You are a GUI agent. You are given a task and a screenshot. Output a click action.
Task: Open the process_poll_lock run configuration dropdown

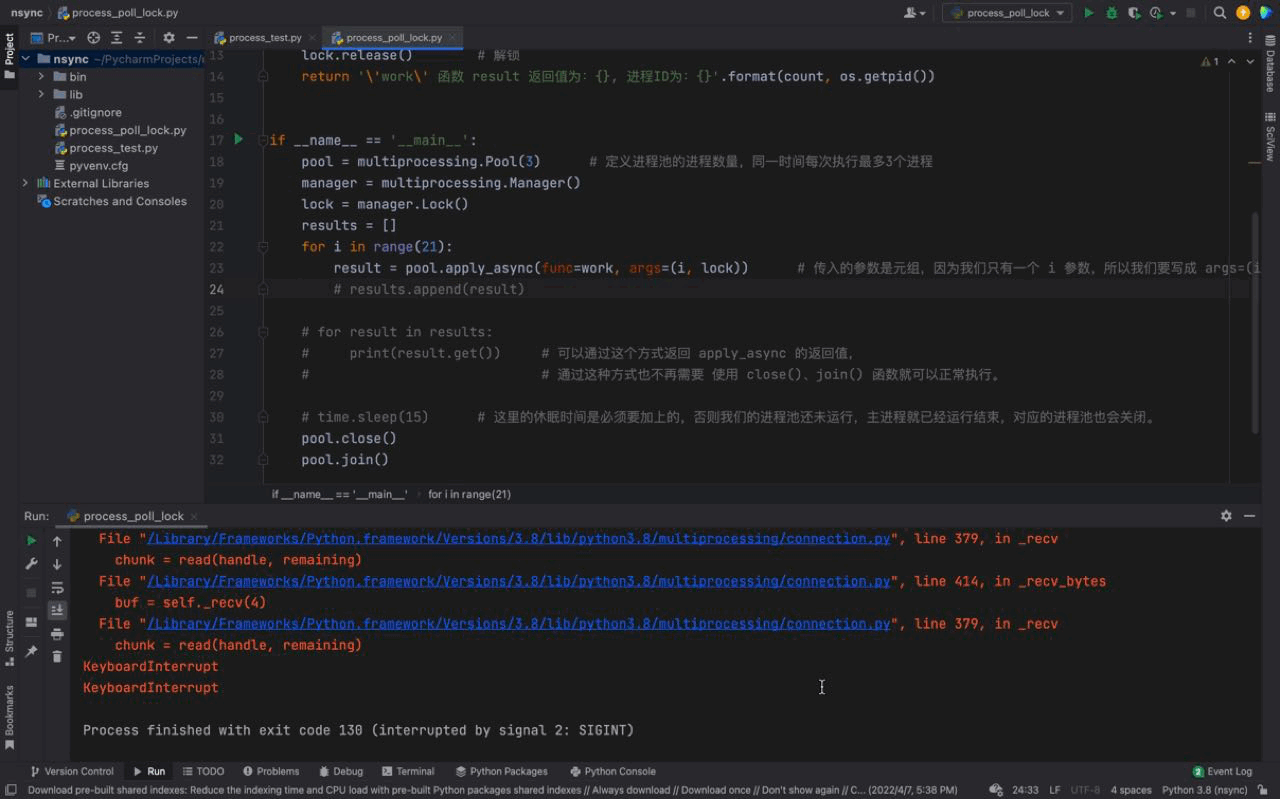[1005, 14]
